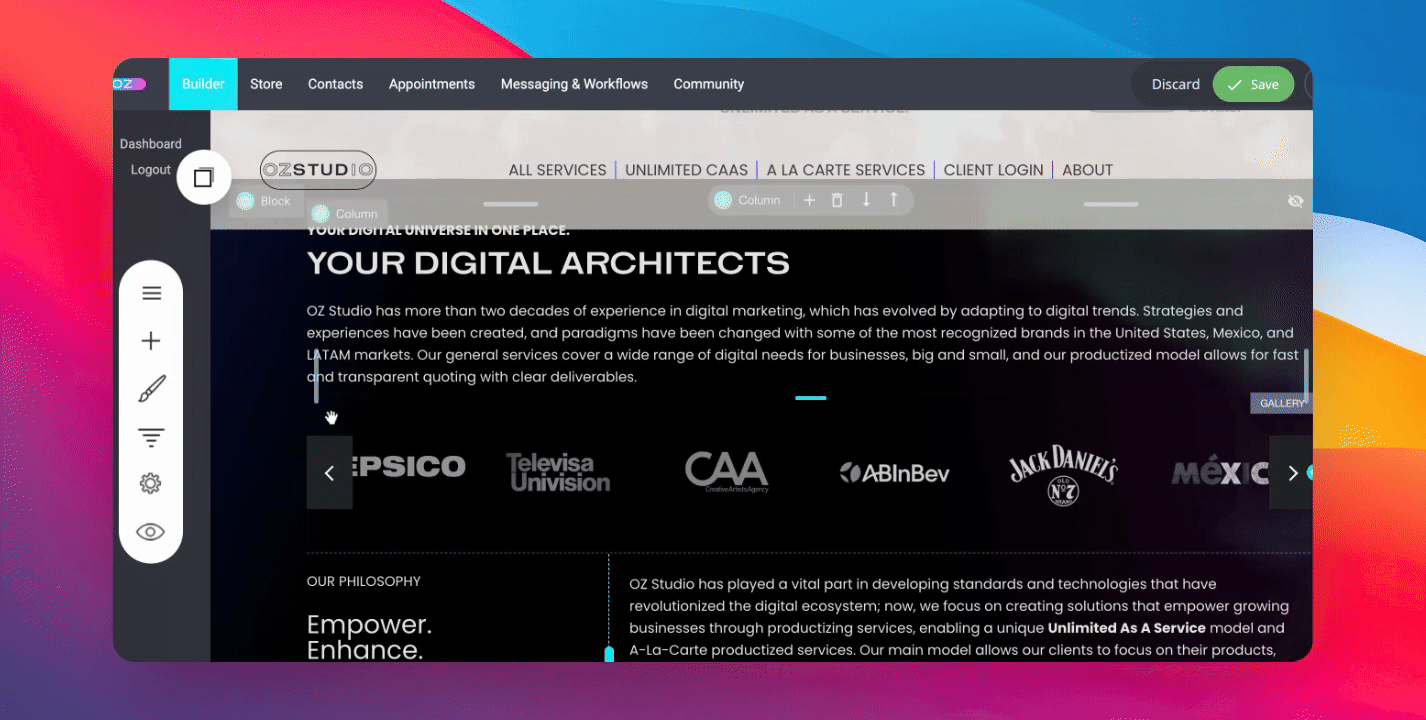
Task: Click the Empower. Enhance. heading
Action: pyautogui.click(x=369, y=638)
